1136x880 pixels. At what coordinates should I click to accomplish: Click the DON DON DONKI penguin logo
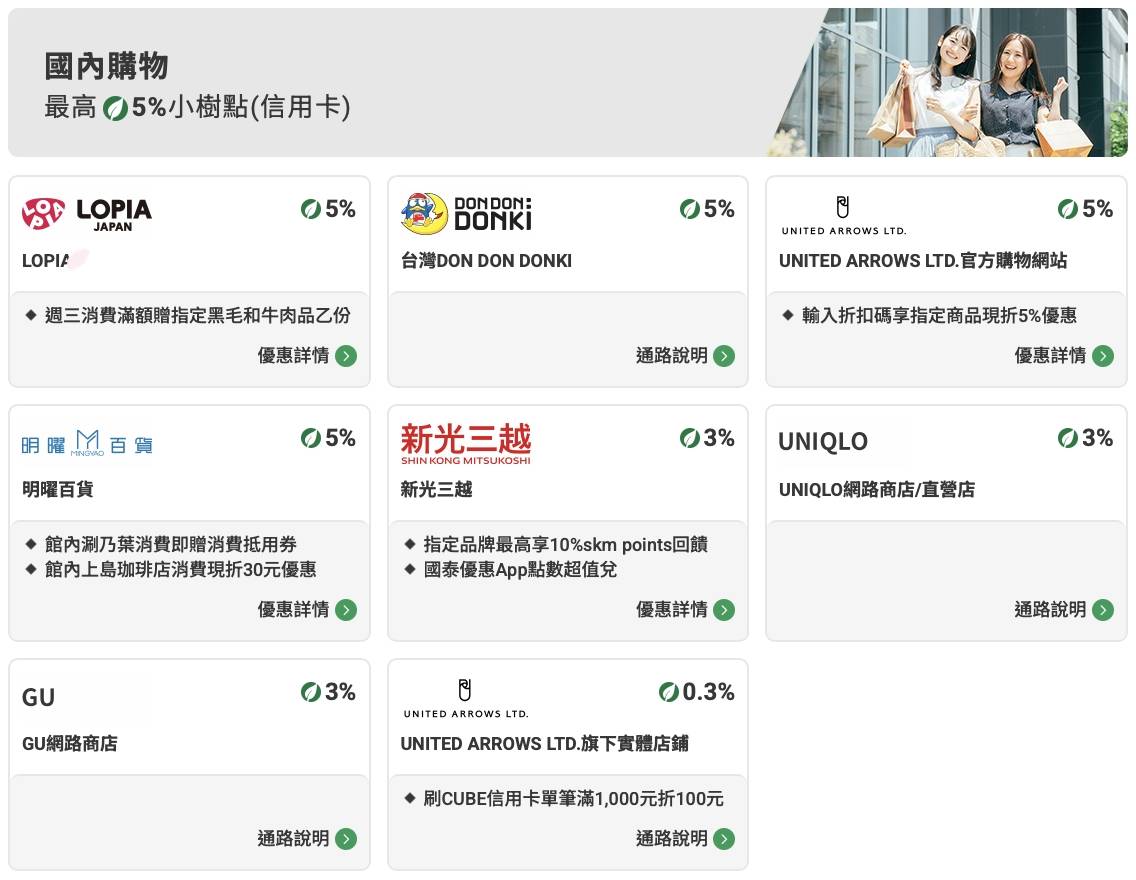pos(466,213)
